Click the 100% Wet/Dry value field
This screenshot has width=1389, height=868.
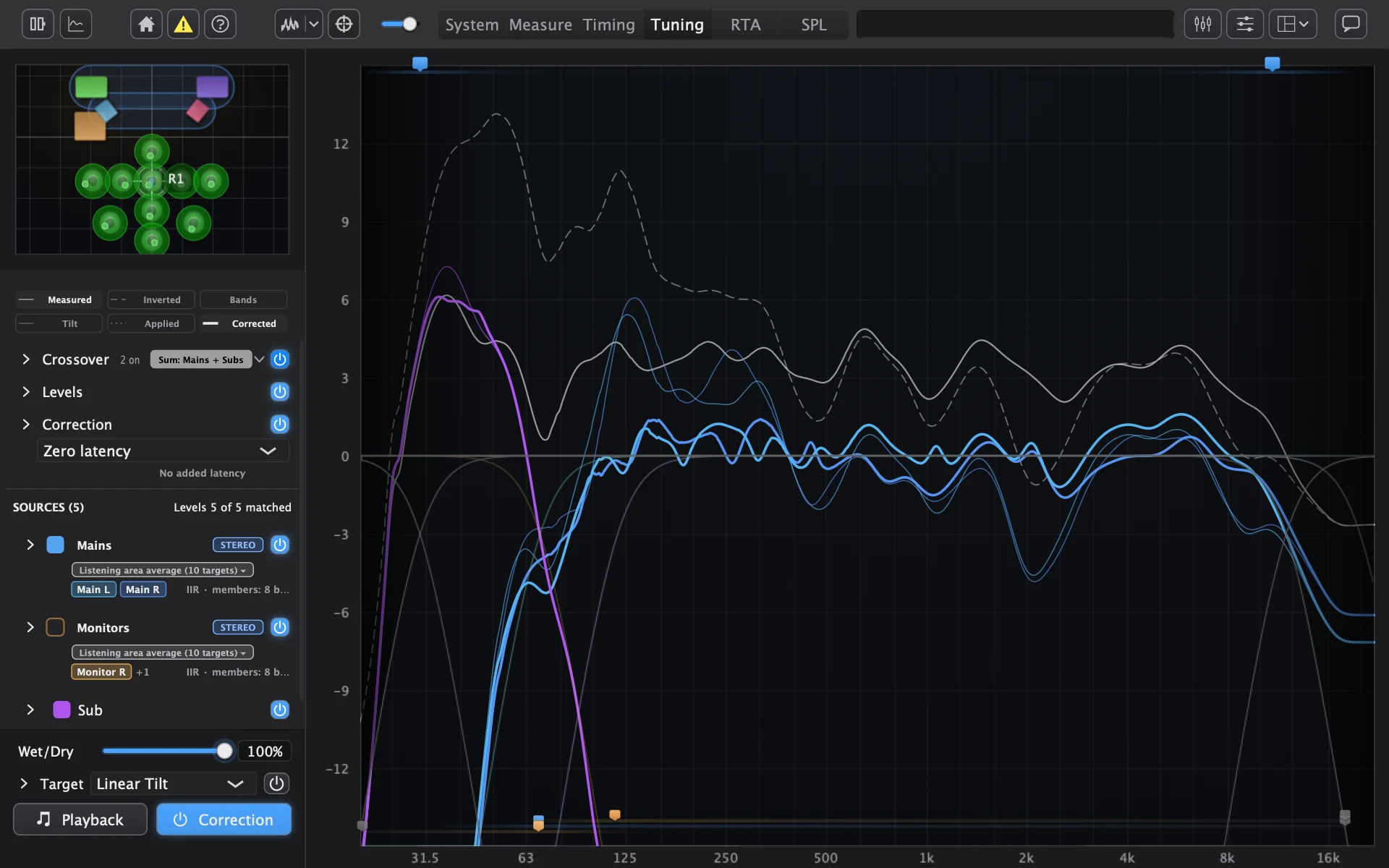265,751
